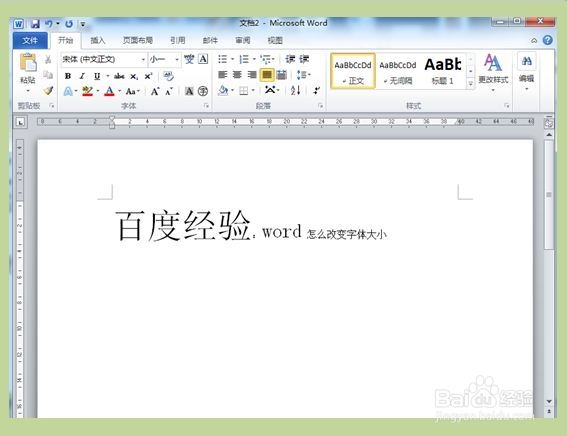The width and height of the screenshot is (567, 436).
Task: Open the Change Case Aa menu
Action: [x=132, y=91]
